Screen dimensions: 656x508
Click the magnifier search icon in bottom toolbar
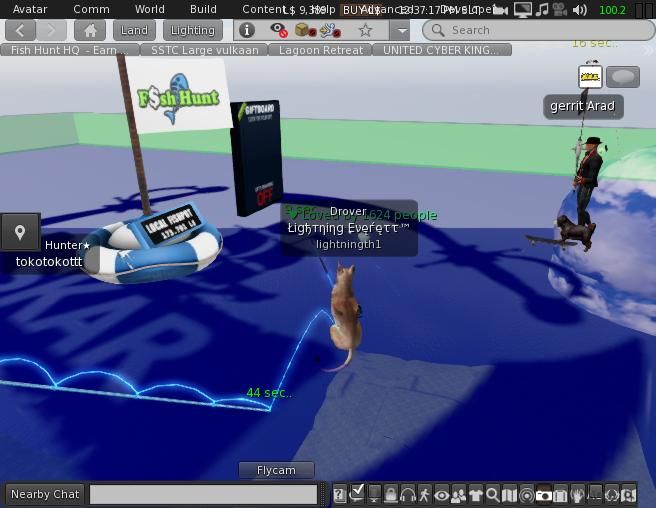492,495
